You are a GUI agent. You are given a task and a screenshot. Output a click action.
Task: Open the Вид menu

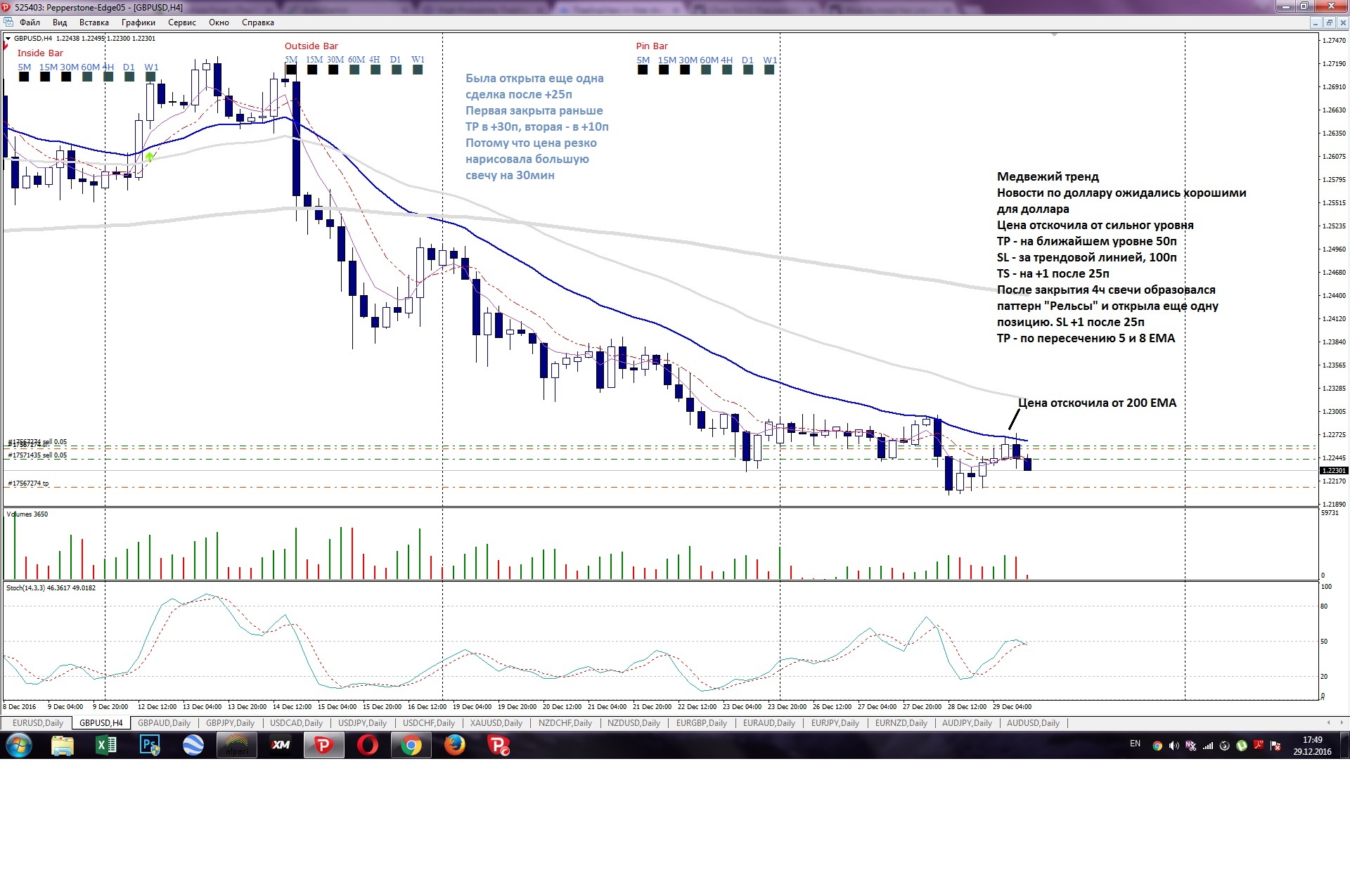click(x=60, y=22)
